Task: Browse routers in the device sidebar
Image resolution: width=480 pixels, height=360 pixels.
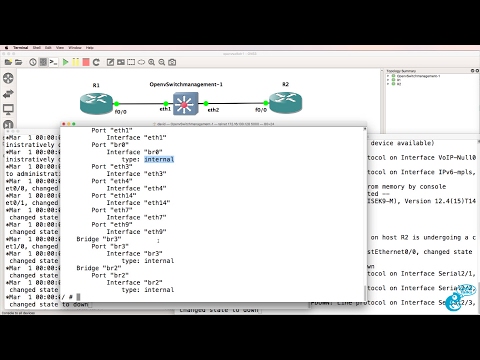Action: (8, 78)
